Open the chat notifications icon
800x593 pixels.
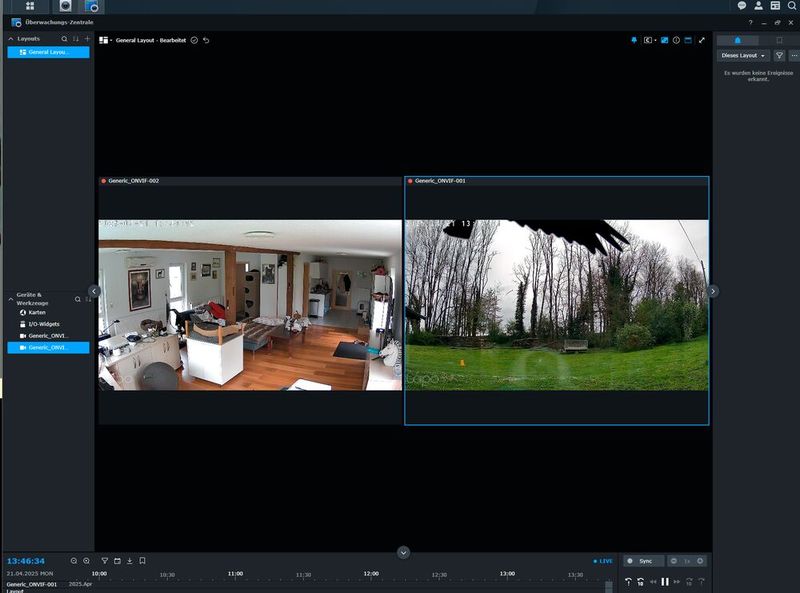[742, 6]
